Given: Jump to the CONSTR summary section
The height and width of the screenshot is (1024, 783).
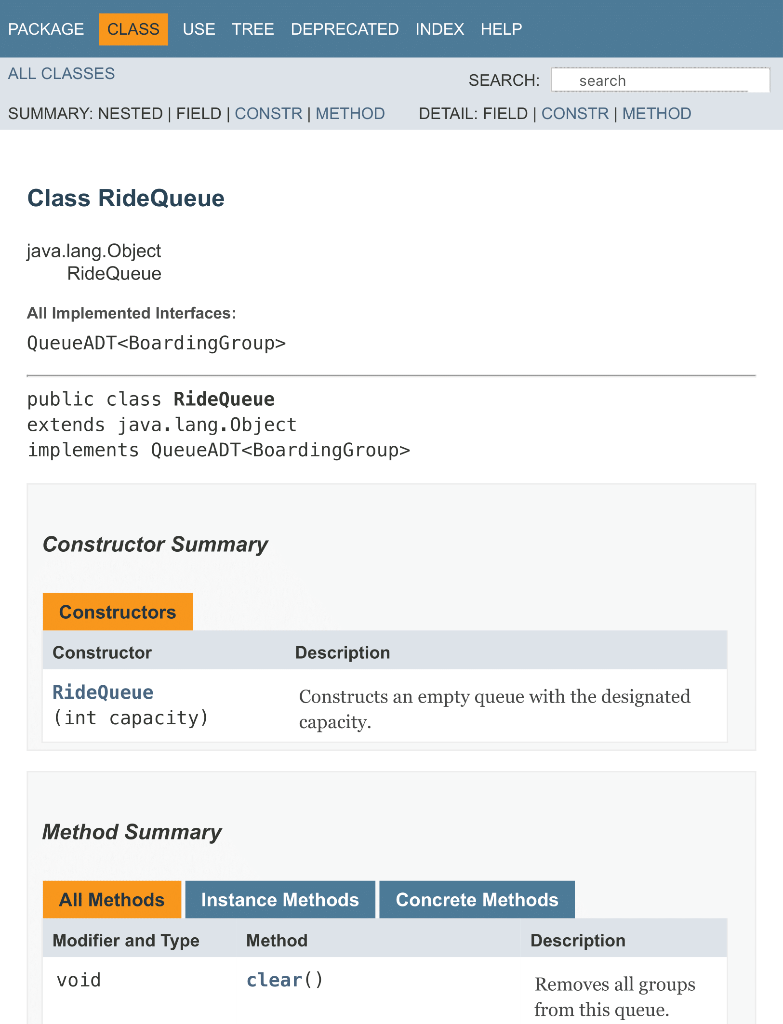Looking at the screenshot, I should 268,113.
